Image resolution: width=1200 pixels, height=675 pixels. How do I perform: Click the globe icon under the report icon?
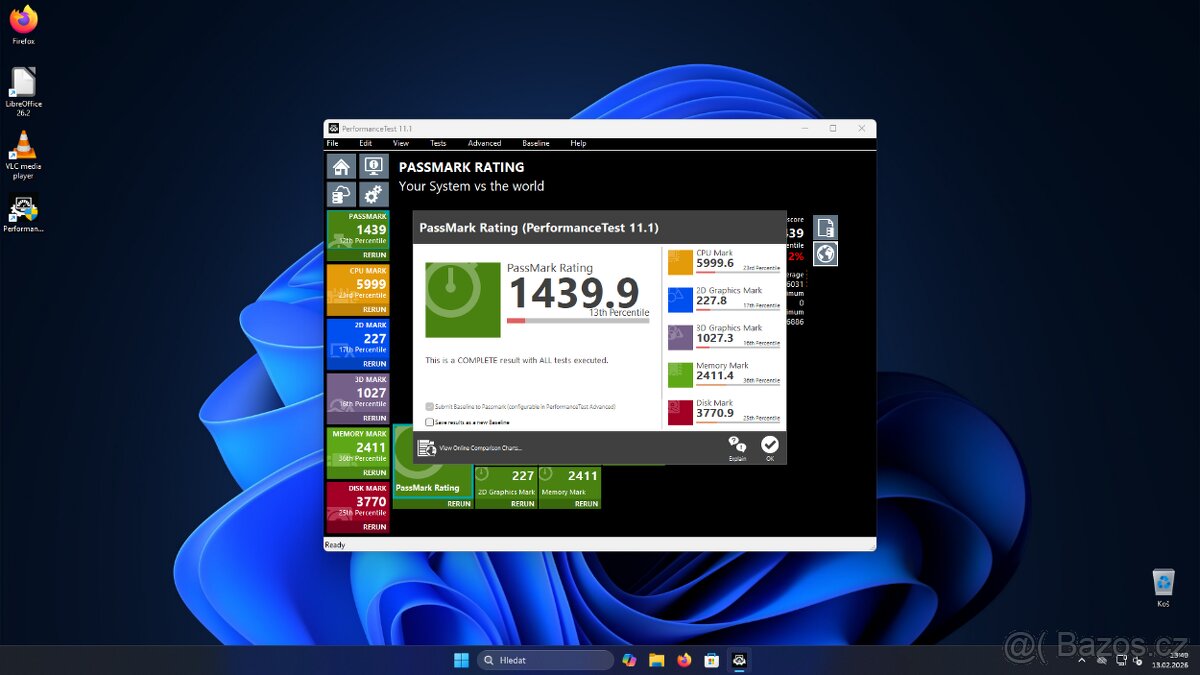click(x=824, y=254)
